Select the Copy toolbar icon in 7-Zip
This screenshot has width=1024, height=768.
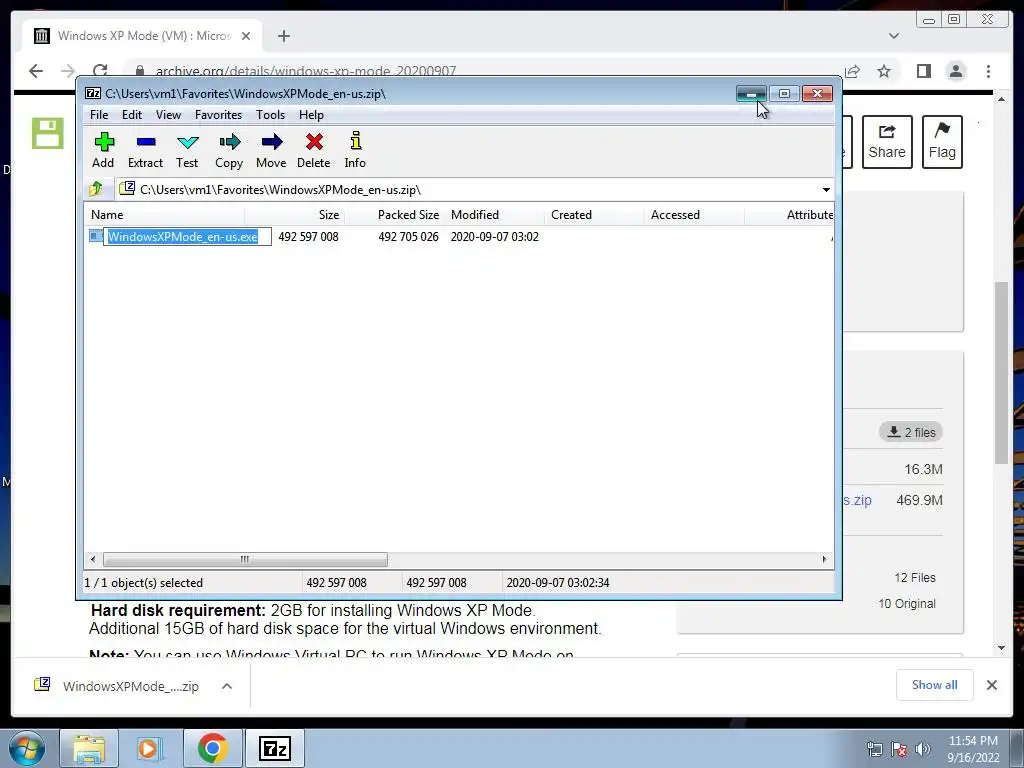click(x=229, y=150)
